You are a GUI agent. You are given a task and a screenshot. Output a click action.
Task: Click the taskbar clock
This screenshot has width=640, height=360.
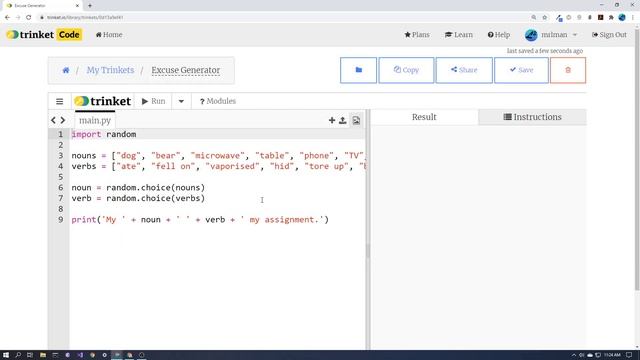612,355
